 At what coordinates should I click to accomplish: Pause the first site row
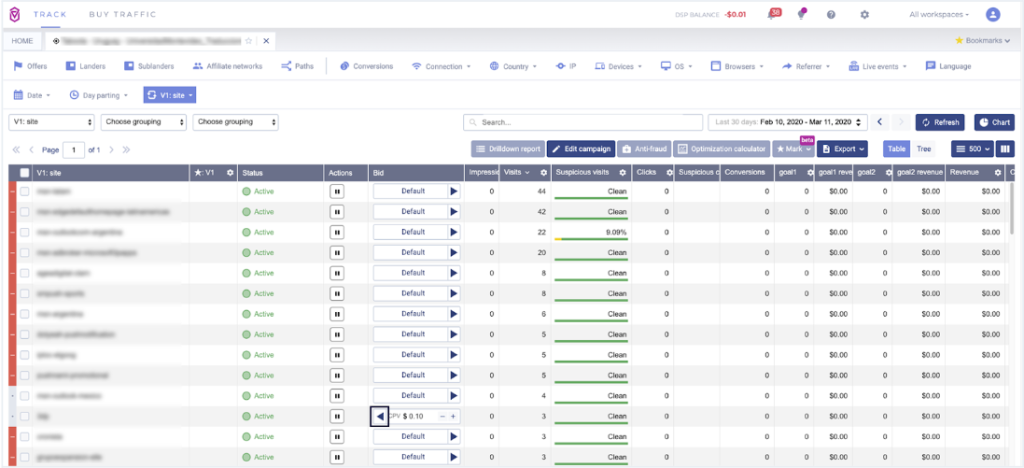coord(337,190)
